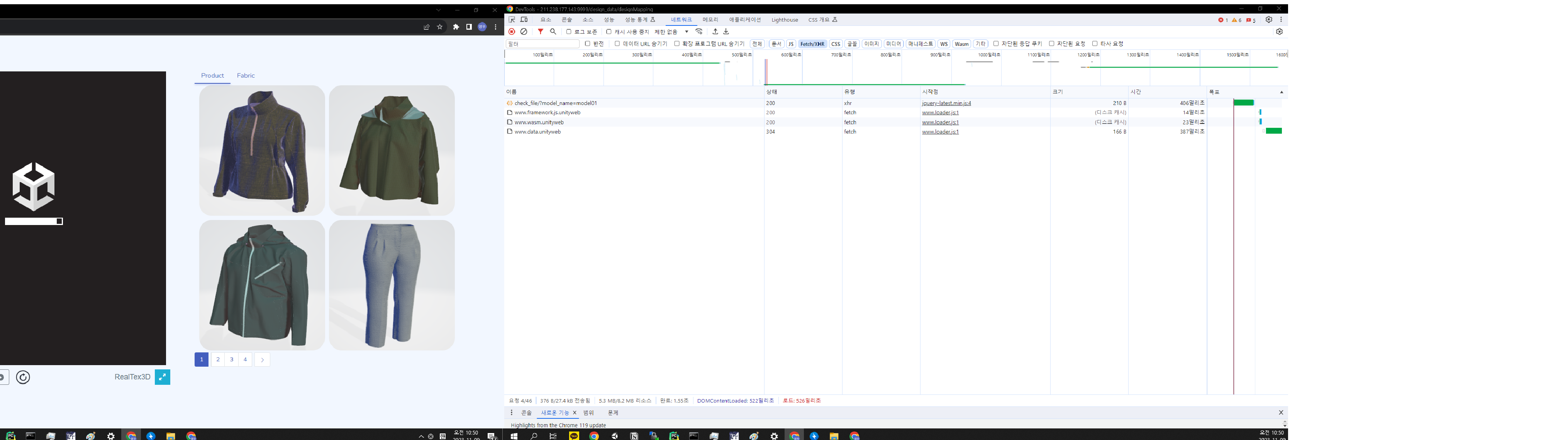The image size is (1568, 440).
Task: Toggle the device toolbar icon
Action: [524, 19]
